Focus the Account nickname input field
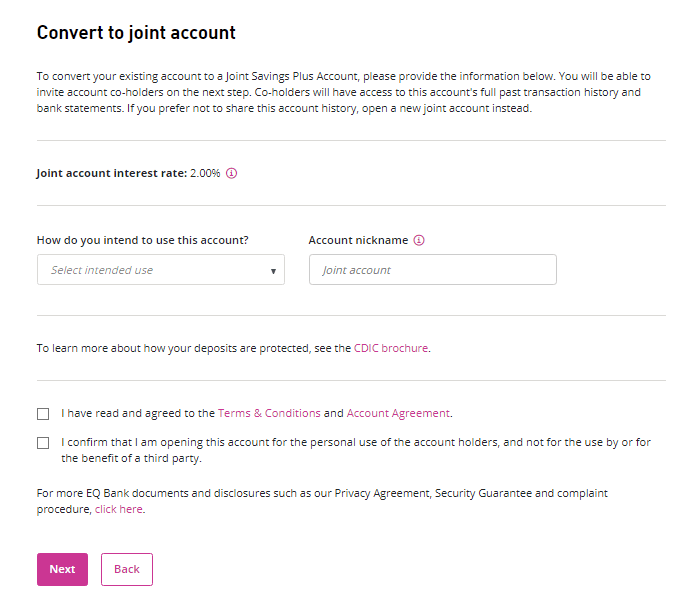Image resolution: width=699 pixels, height=610 pixels. pos(432,270)
